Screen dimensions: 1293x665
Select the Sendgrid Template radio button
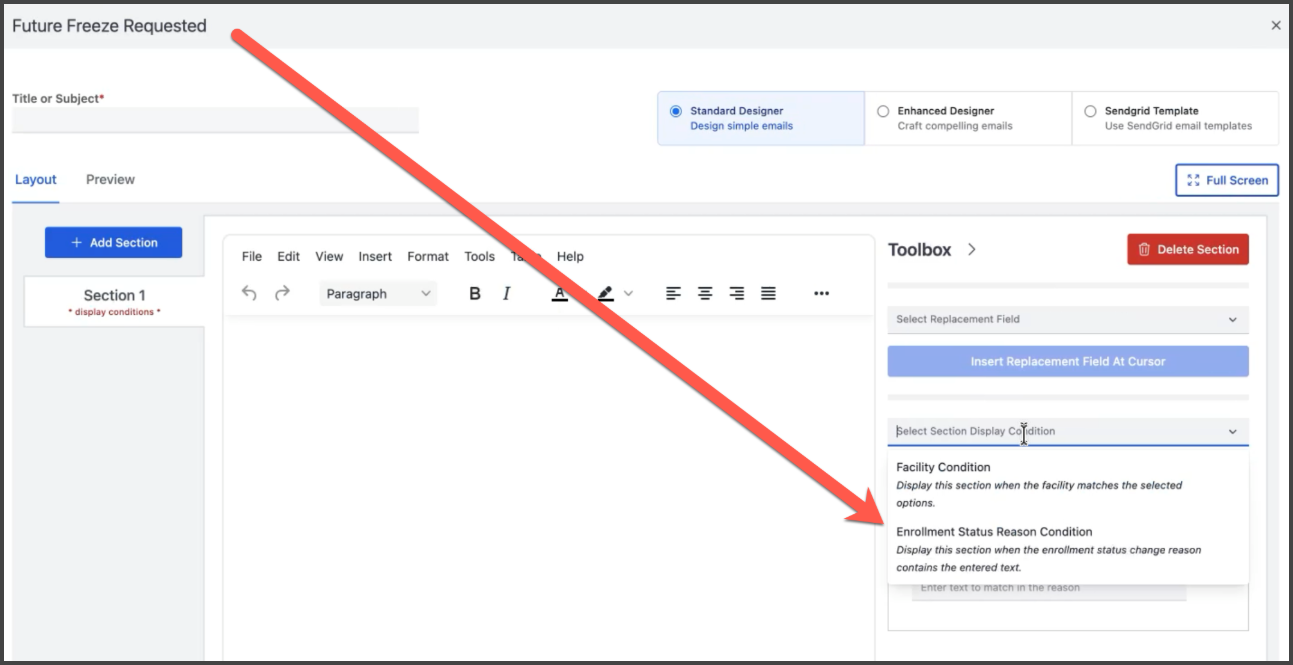click(x=1090, y=111)
